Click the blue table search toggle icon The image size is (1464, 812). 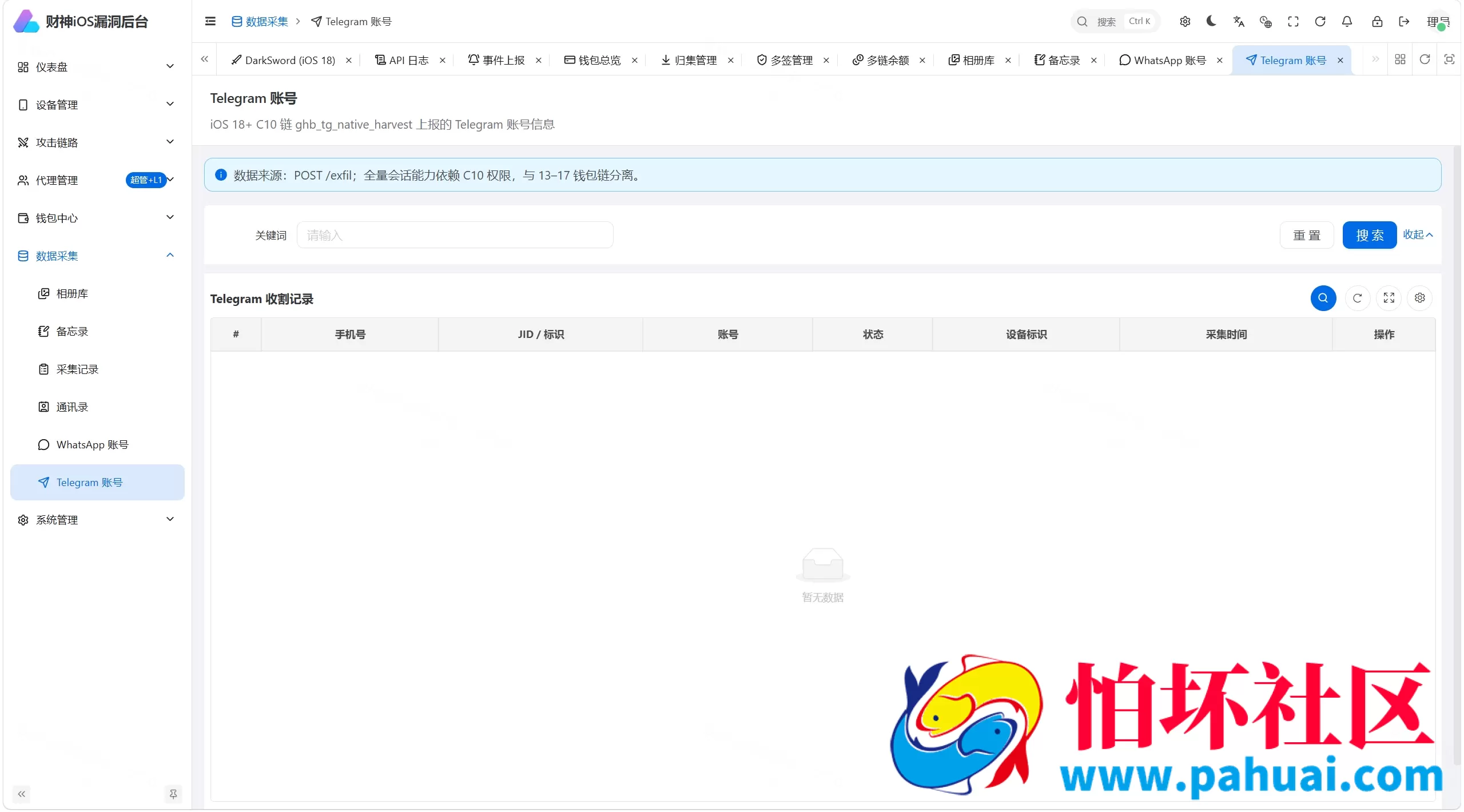click(x=1323, y=298)
